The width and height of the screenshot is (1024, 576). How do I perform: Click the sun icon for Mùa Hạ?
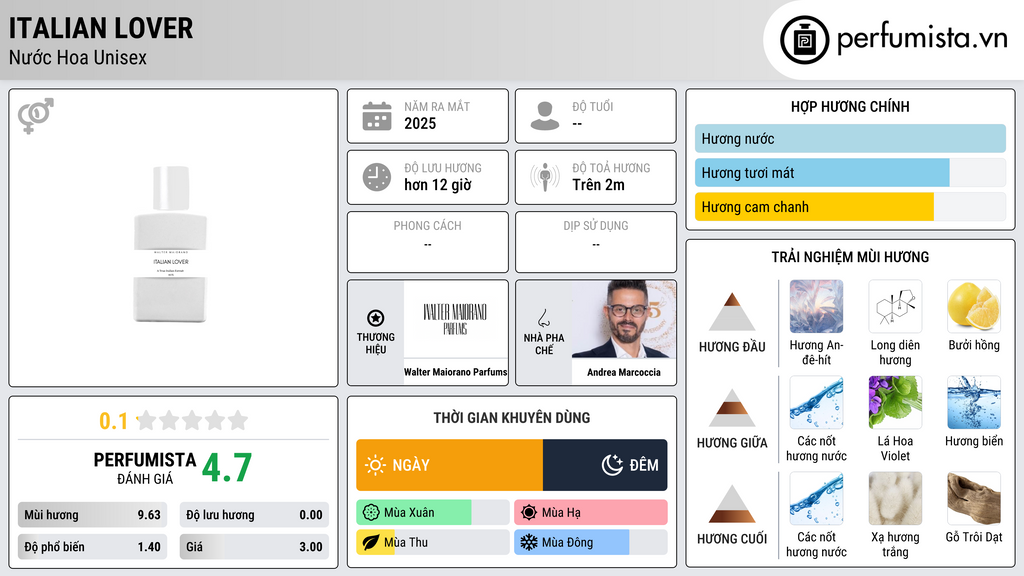click(529, 513)
